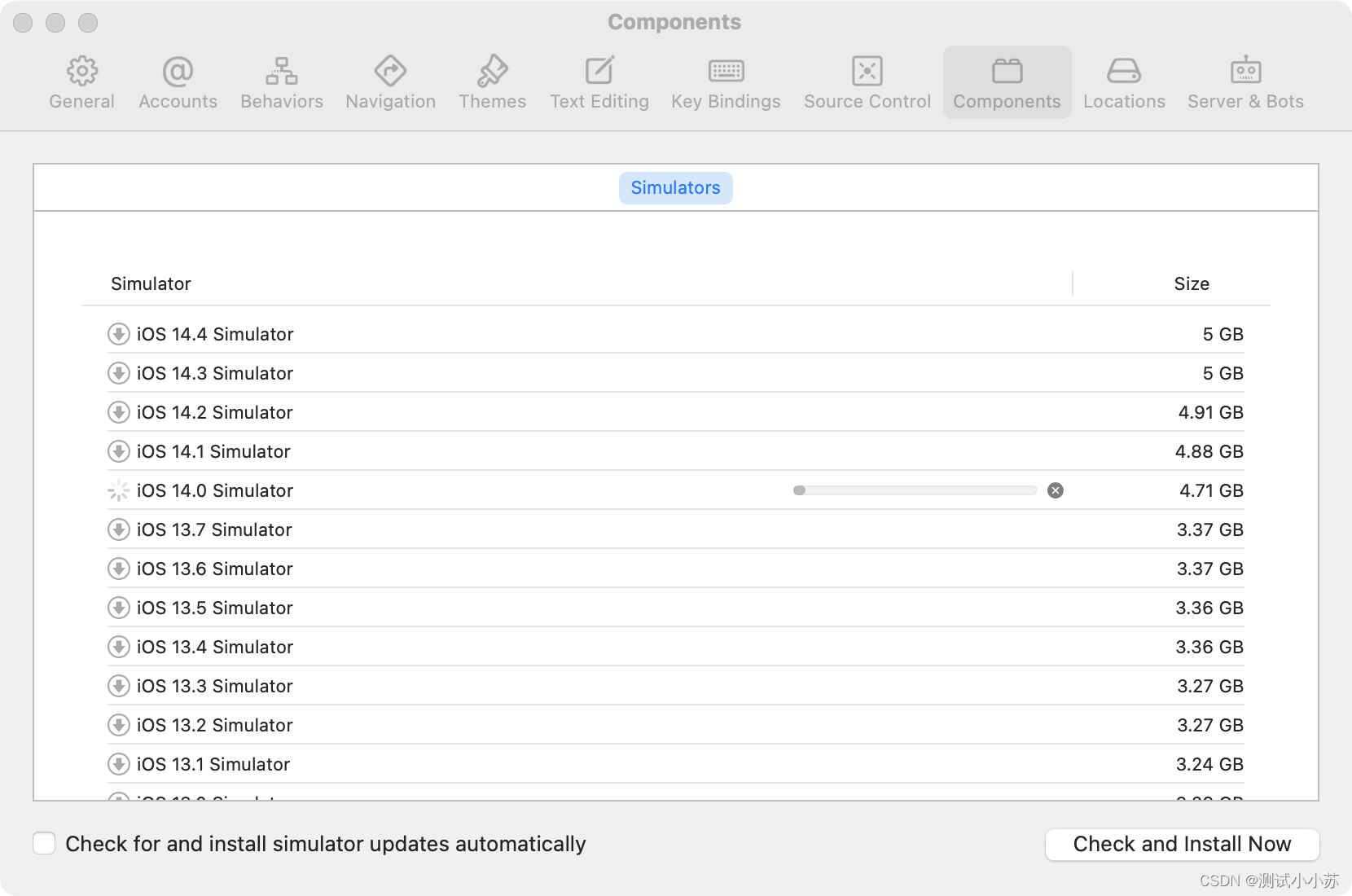Image resolution: width=1352 pixels, height=896 pixels.
Task: Select the iOS 14.0 Simulator row label
Action: coord(215,490)
